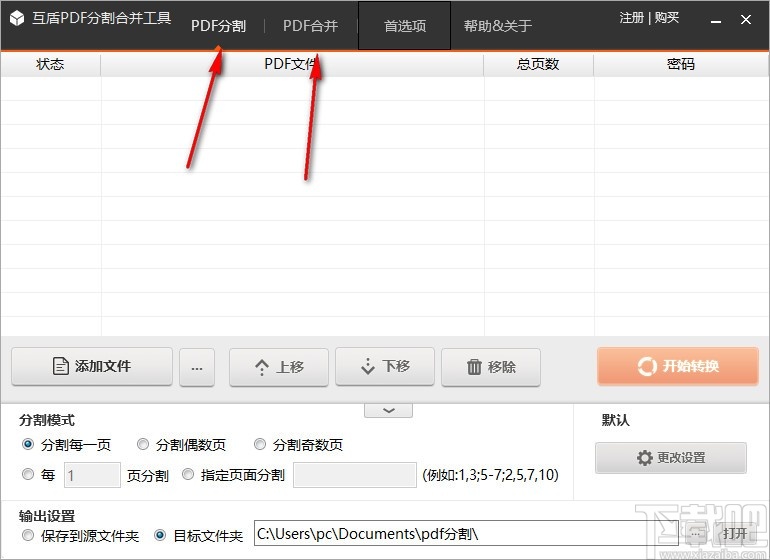The image size is (770, 560).
Task: Close the application window
Action: (x=746, y=20)
